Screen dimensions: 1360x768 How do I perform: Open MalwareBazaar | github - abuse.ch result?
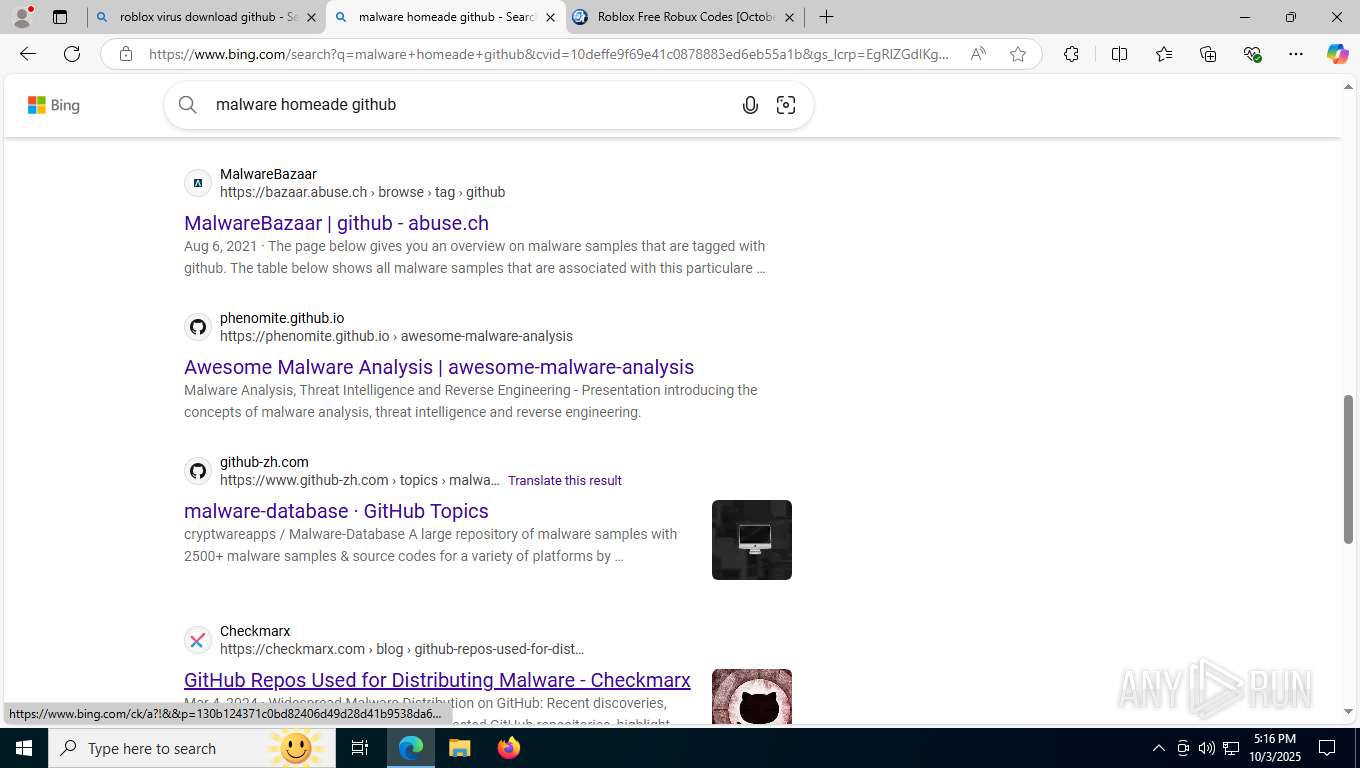(336, 223)
